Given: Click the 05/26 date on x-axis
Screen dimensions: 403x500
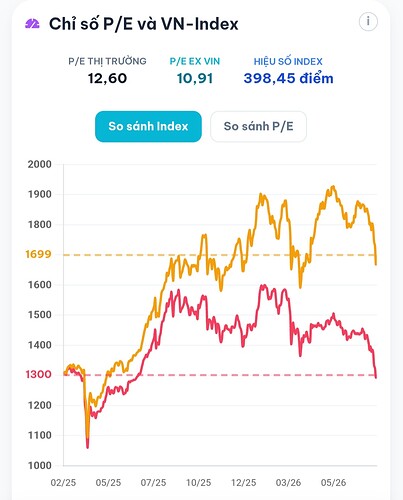Looking at the screenshot, I should [333, 482].
